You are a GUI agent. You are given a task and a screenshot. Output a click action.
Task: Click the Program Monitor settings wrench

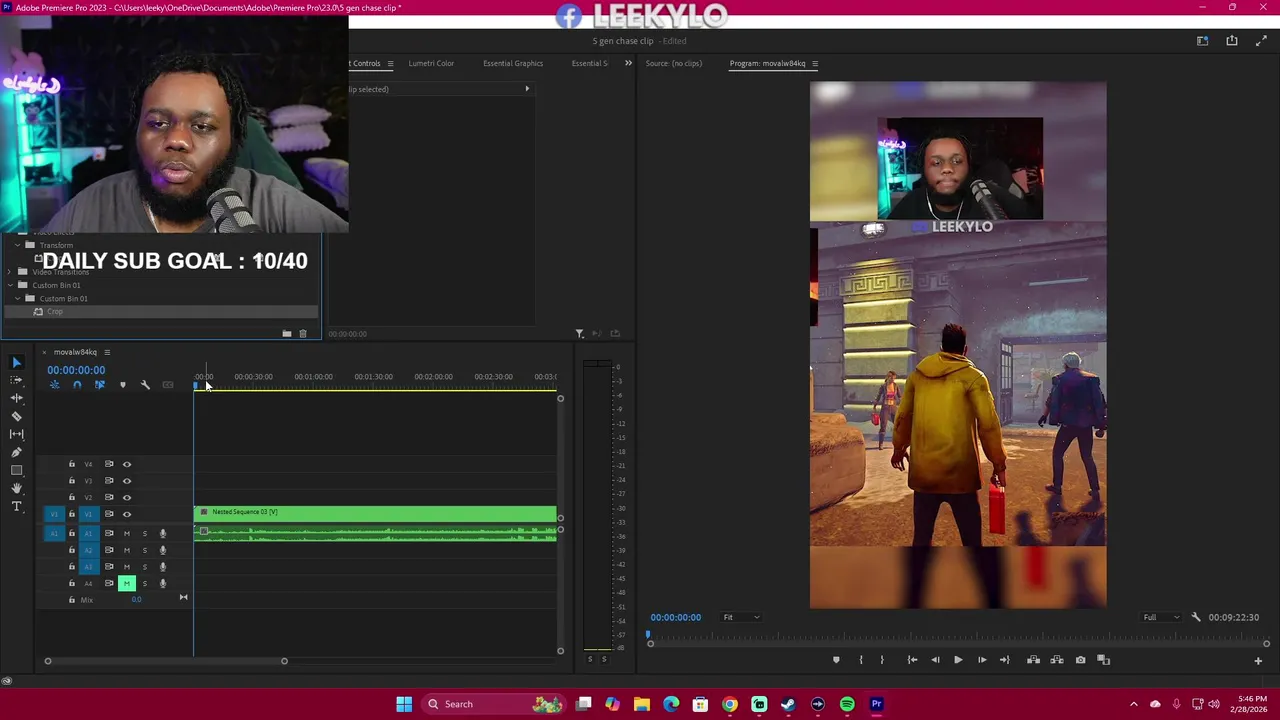point(1196,617)
